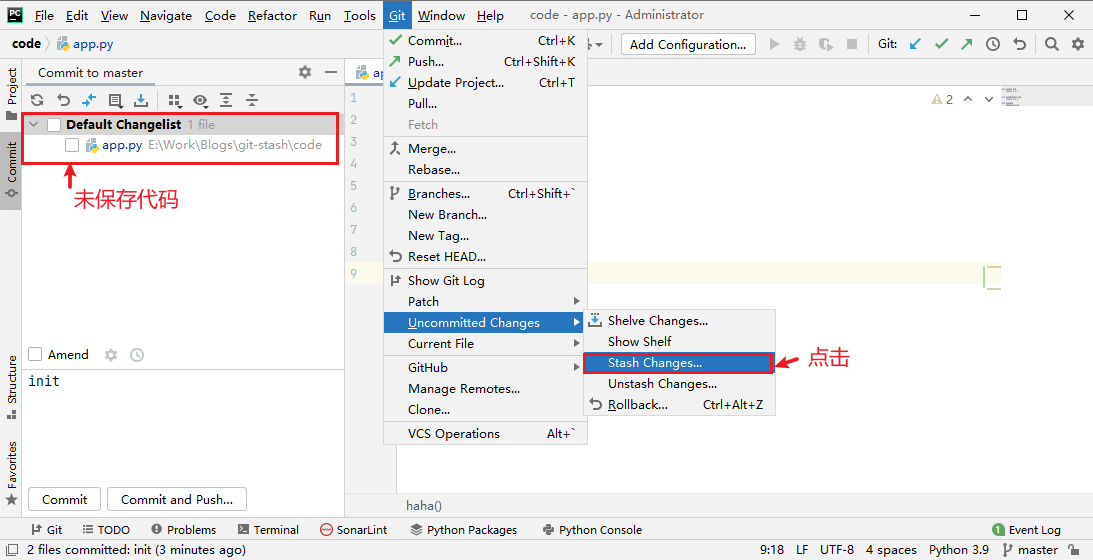Open Git Show History clock icon

coord(993,44)
